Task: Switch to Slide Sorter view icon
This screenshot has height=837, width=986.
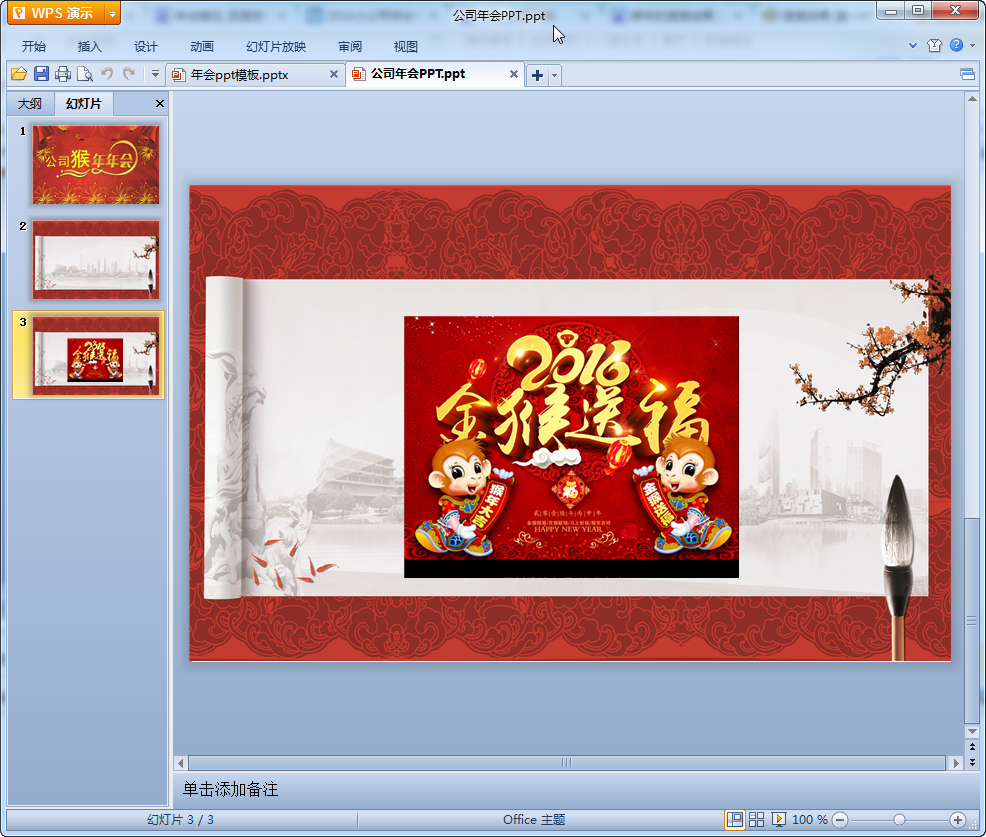Action: (756, 819)
